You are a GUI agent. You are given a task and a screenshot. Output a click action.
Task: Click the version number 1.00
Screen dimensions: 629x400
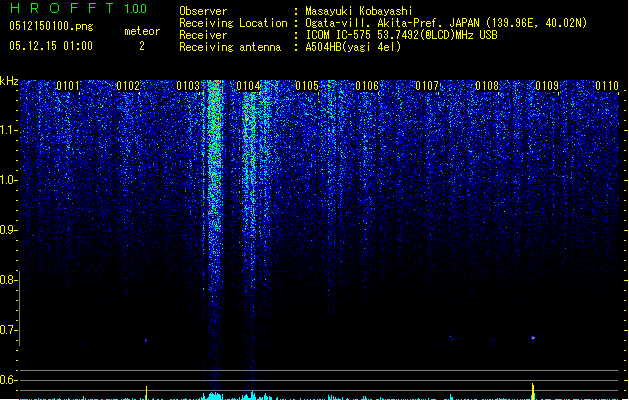[x=135, y=9]
